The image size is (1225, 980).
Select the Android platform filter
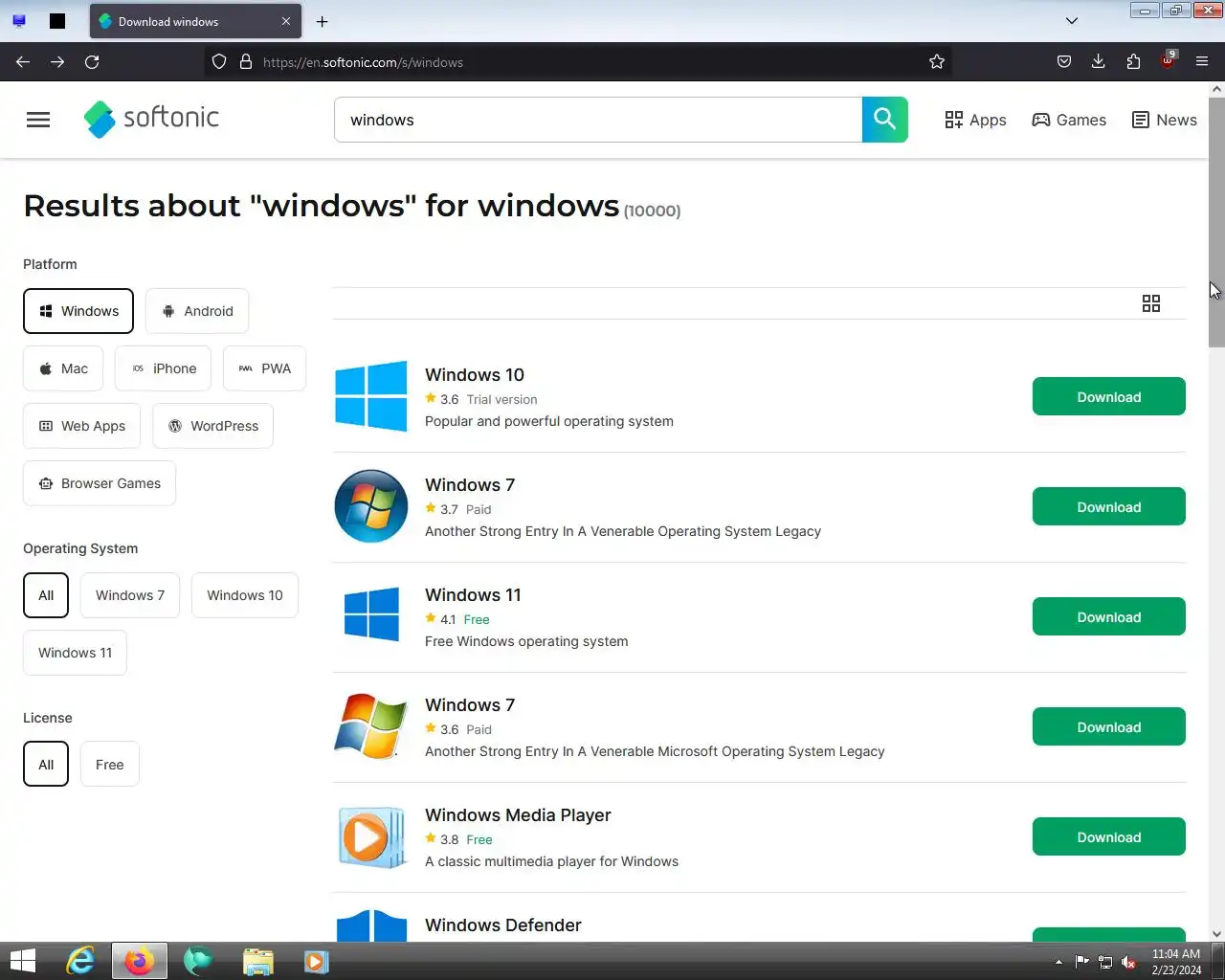click(197, 311)
